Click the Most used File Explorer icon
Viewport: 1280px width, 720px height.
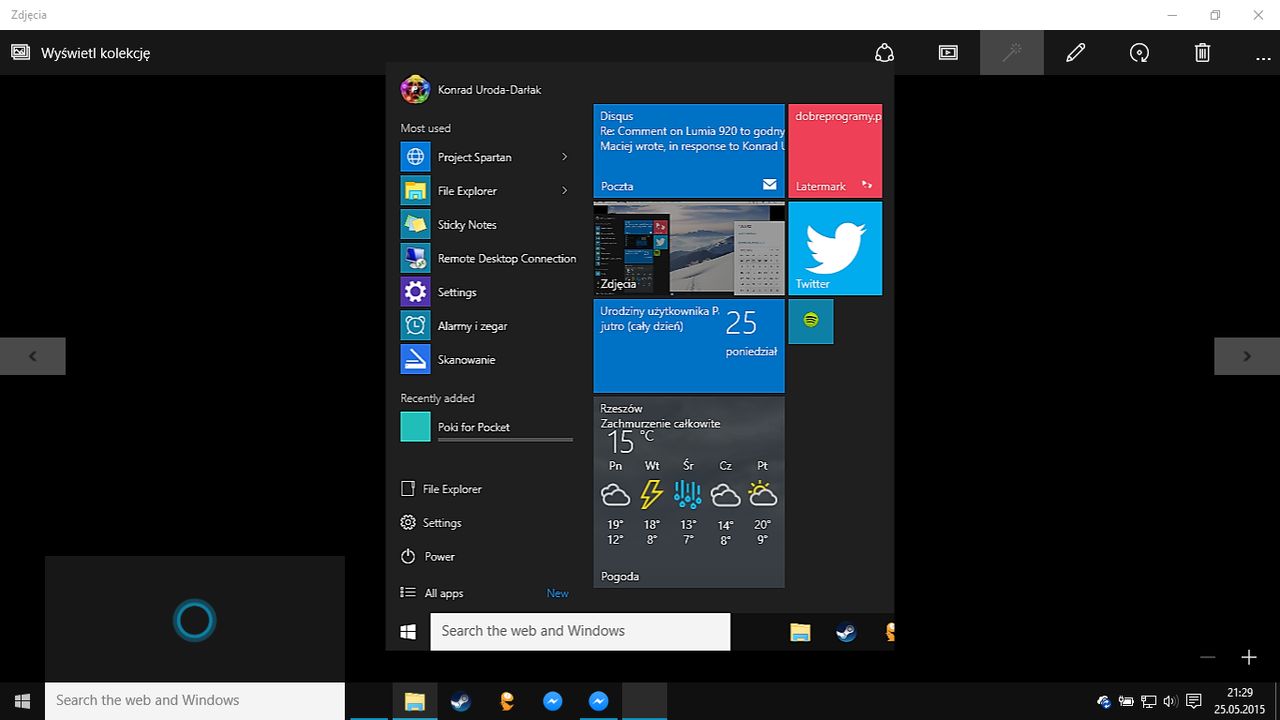[415, 190]
